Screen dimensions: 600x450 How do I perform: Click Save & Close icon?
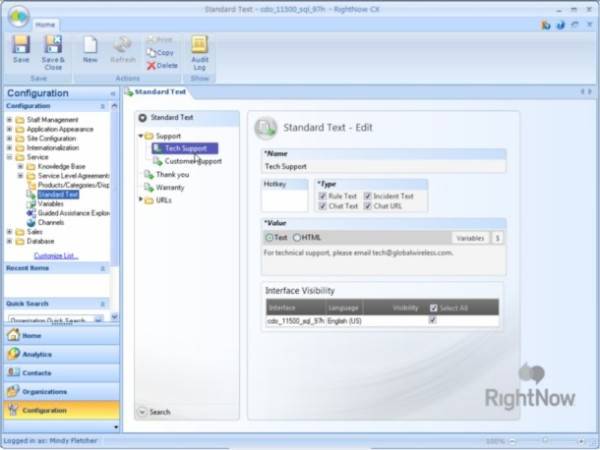[x=53, y=52]
